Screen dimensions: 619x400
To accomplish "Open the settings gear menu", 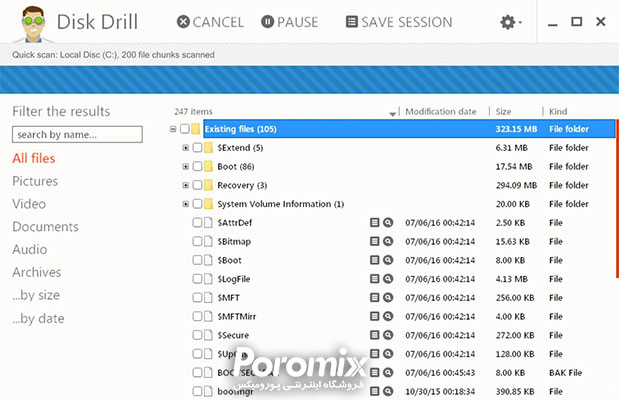I will tap(510, 22).
